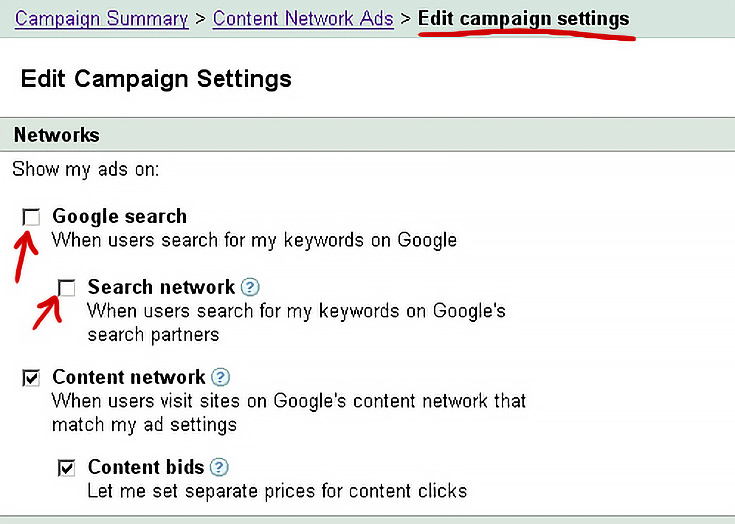Click 'Let me set separate prices' description
735x524 pixels.
click(277, 491)
